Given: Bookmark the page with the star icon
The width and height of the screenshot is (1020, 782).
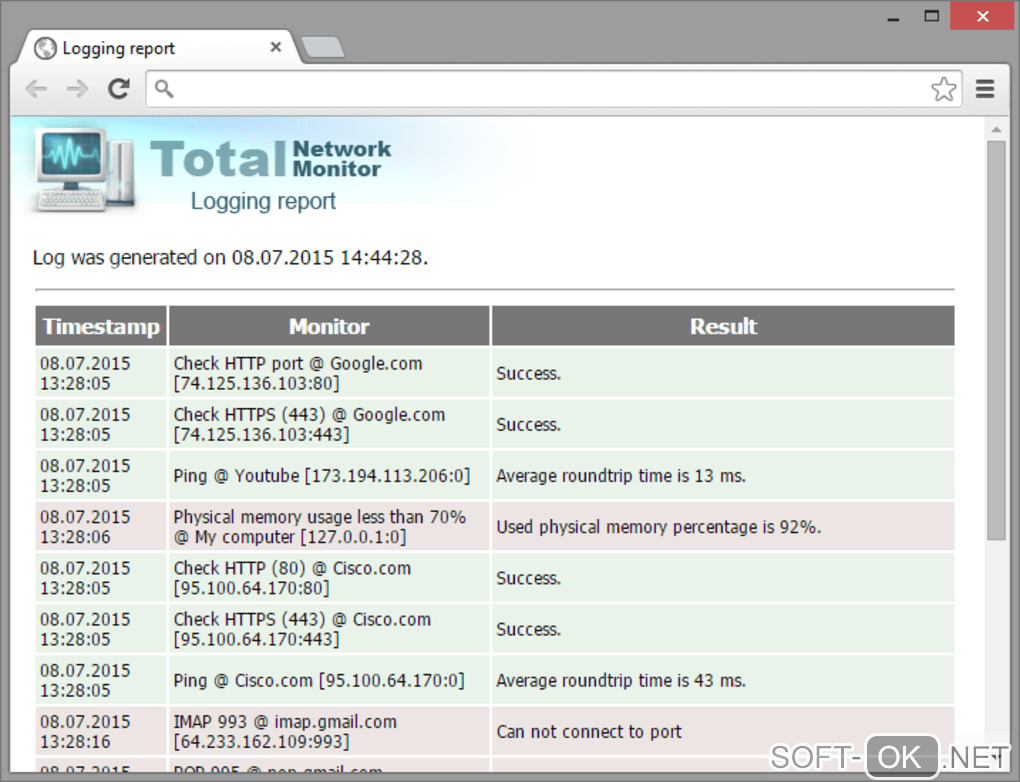Looking at the screenshot, I should (943, 89).
